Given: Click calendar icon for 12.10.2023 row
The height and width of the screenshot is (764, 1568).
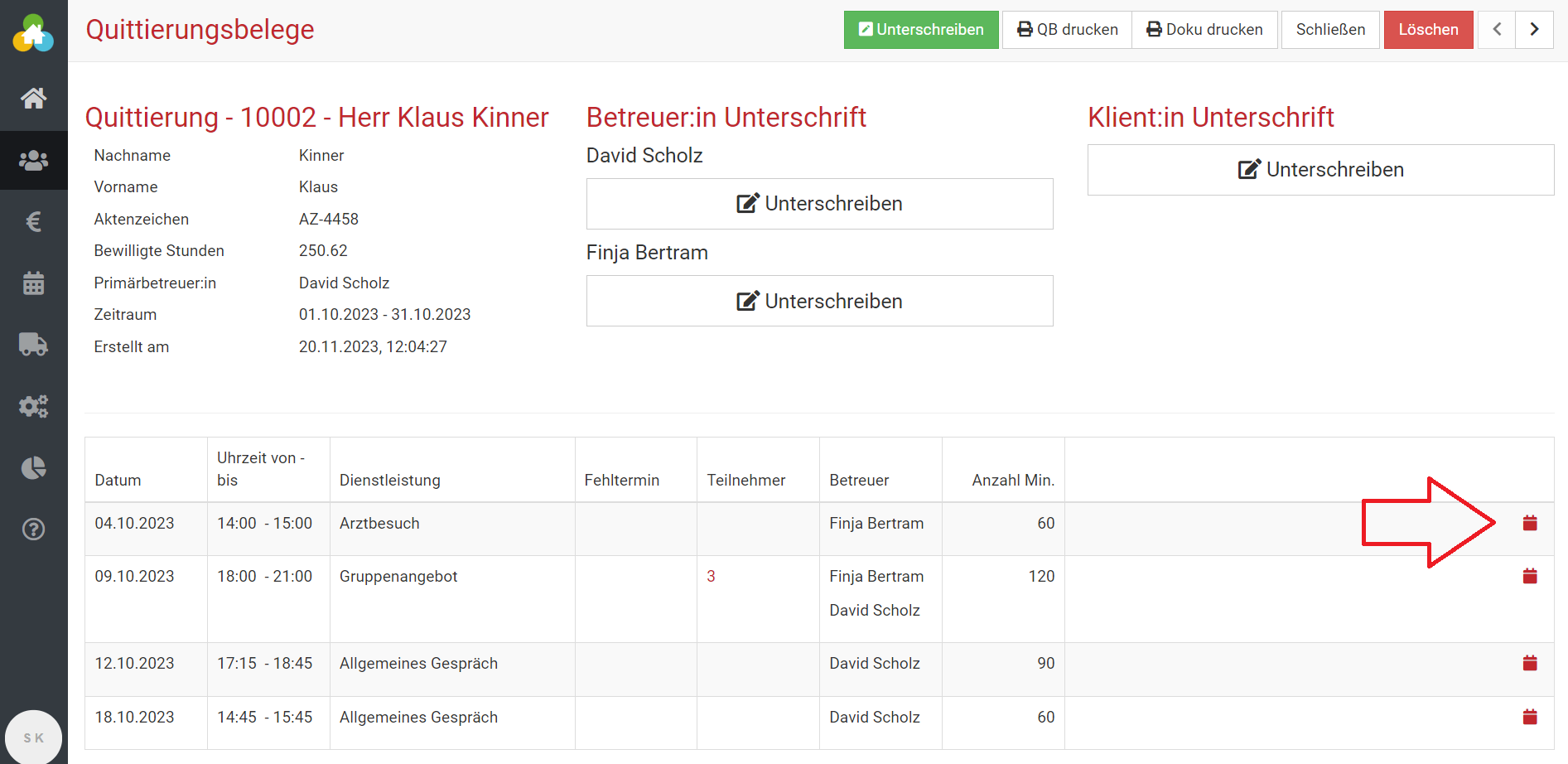Looking at the screenshot, I should click(1529, 663).
